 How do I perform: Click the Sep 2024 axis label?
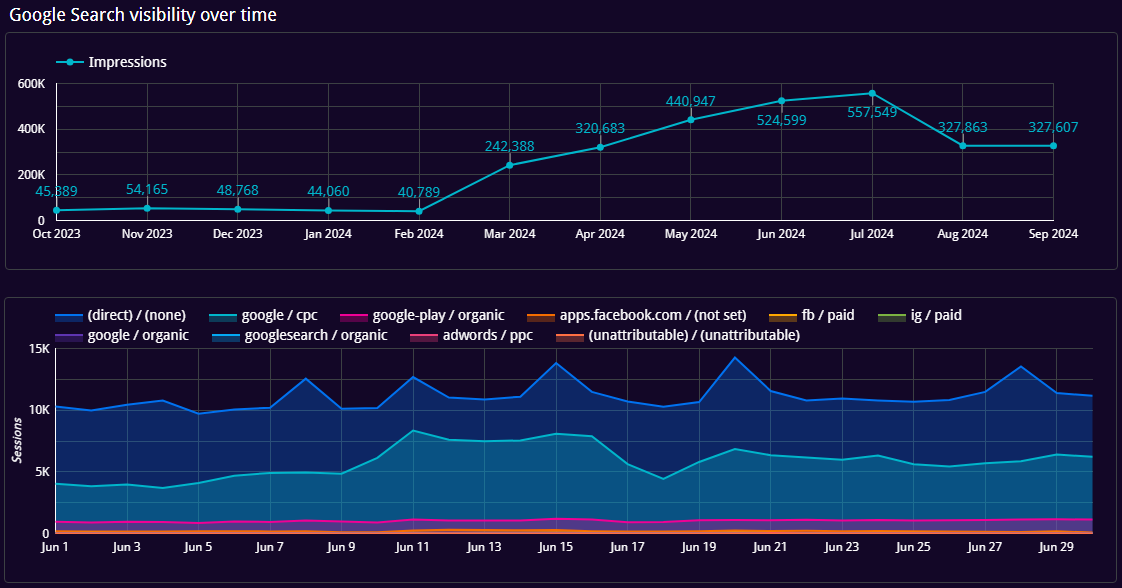click(1053, 234)
